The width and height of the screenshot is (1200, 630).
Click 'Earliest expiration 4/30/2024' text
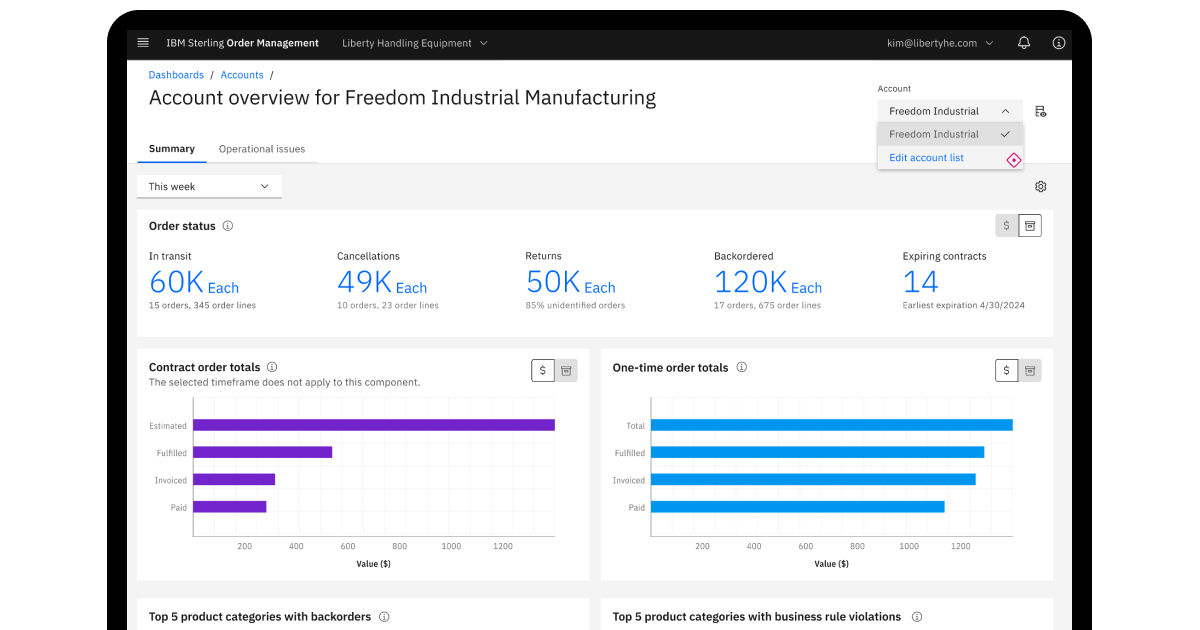(x=964, y=305)
